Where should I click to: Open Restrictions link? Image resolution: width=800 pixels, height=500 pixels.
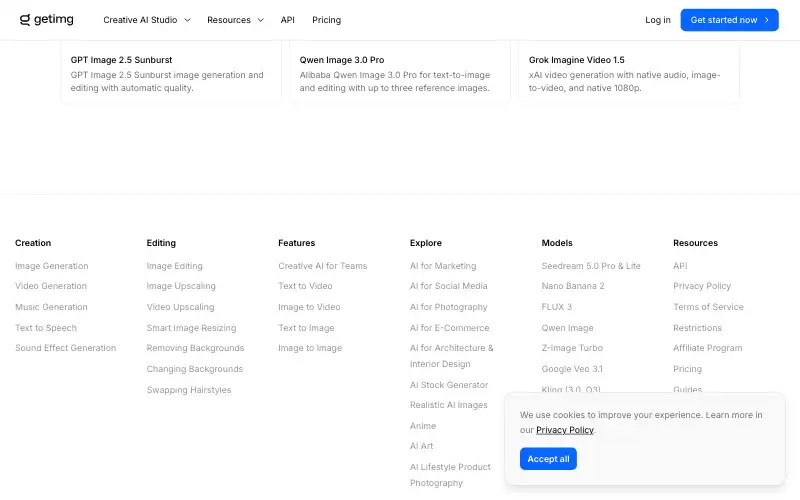point(697,328)
